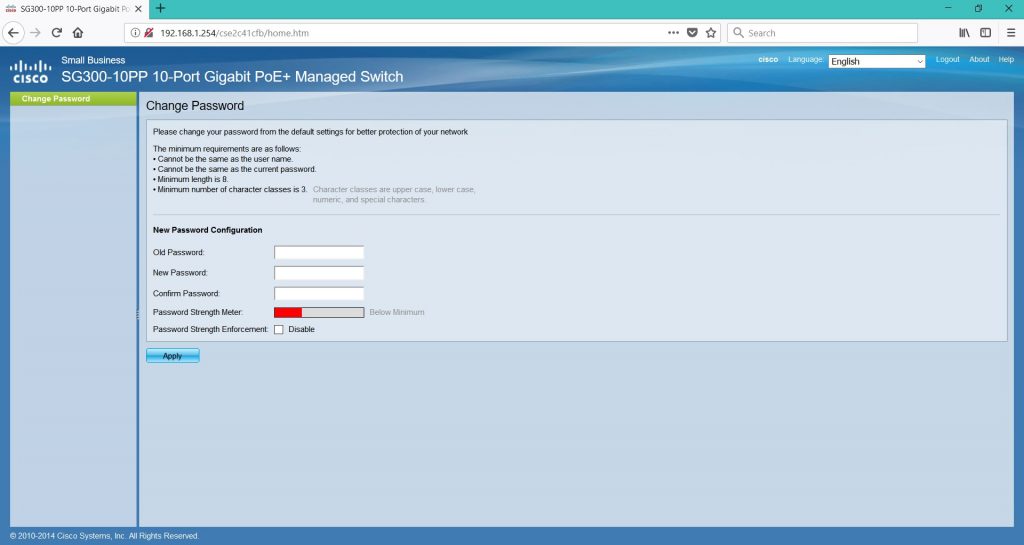Open the Library icon in toolbar
Image resolution: width=1024 pixels, height=545 pixels.
tap(964, 33)
